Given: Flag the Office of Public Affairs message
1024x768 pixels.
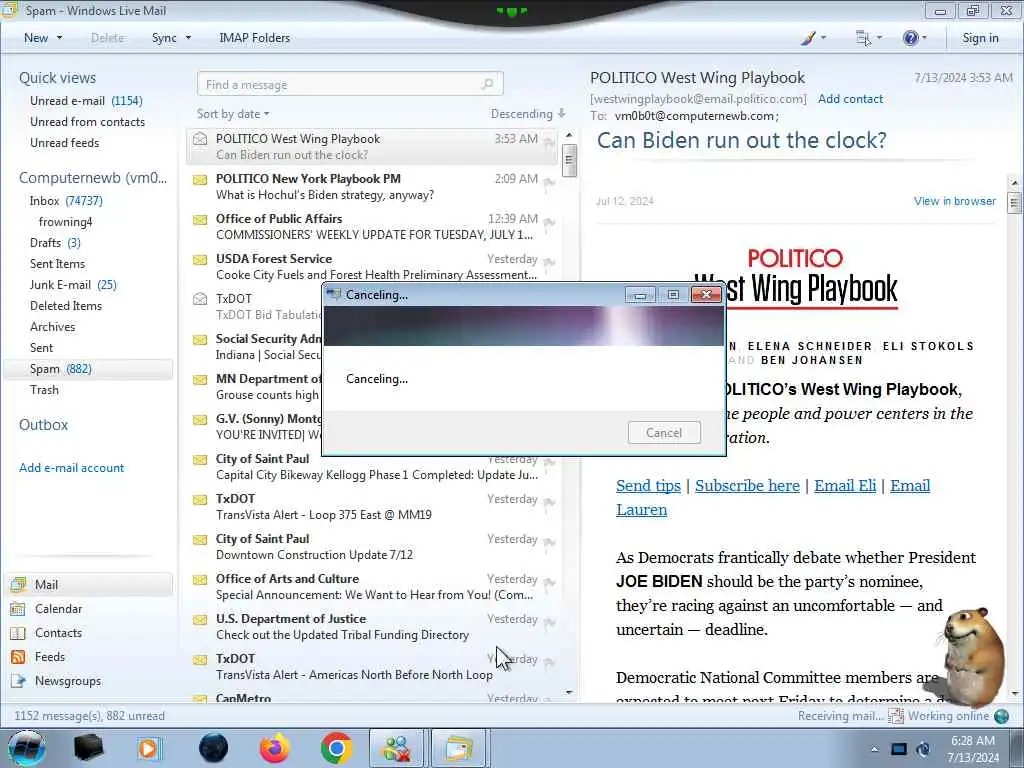Looking at the screenshot, I should 549,222.
